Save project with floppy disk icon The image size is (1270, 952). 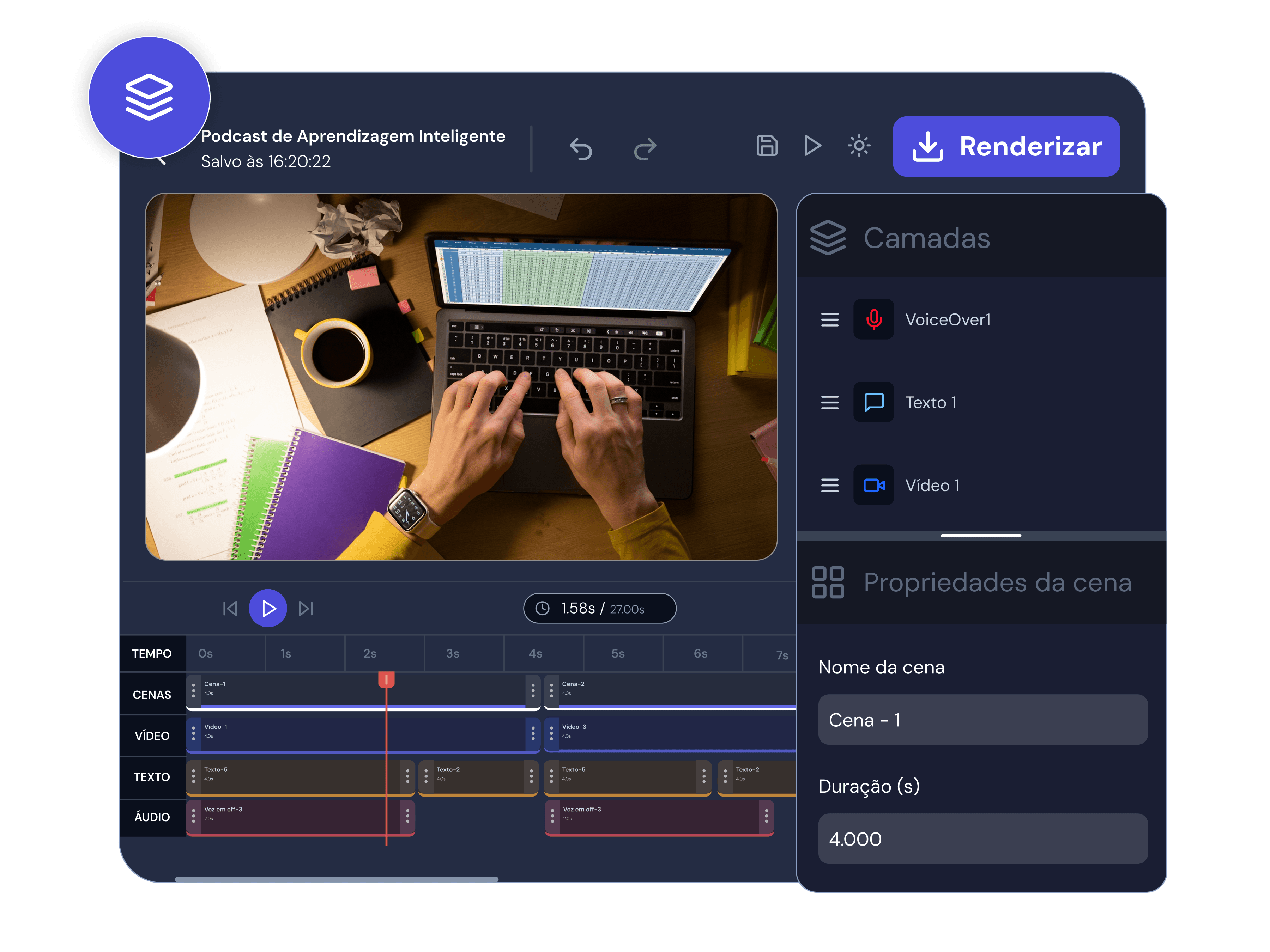[x=767, y=146]
